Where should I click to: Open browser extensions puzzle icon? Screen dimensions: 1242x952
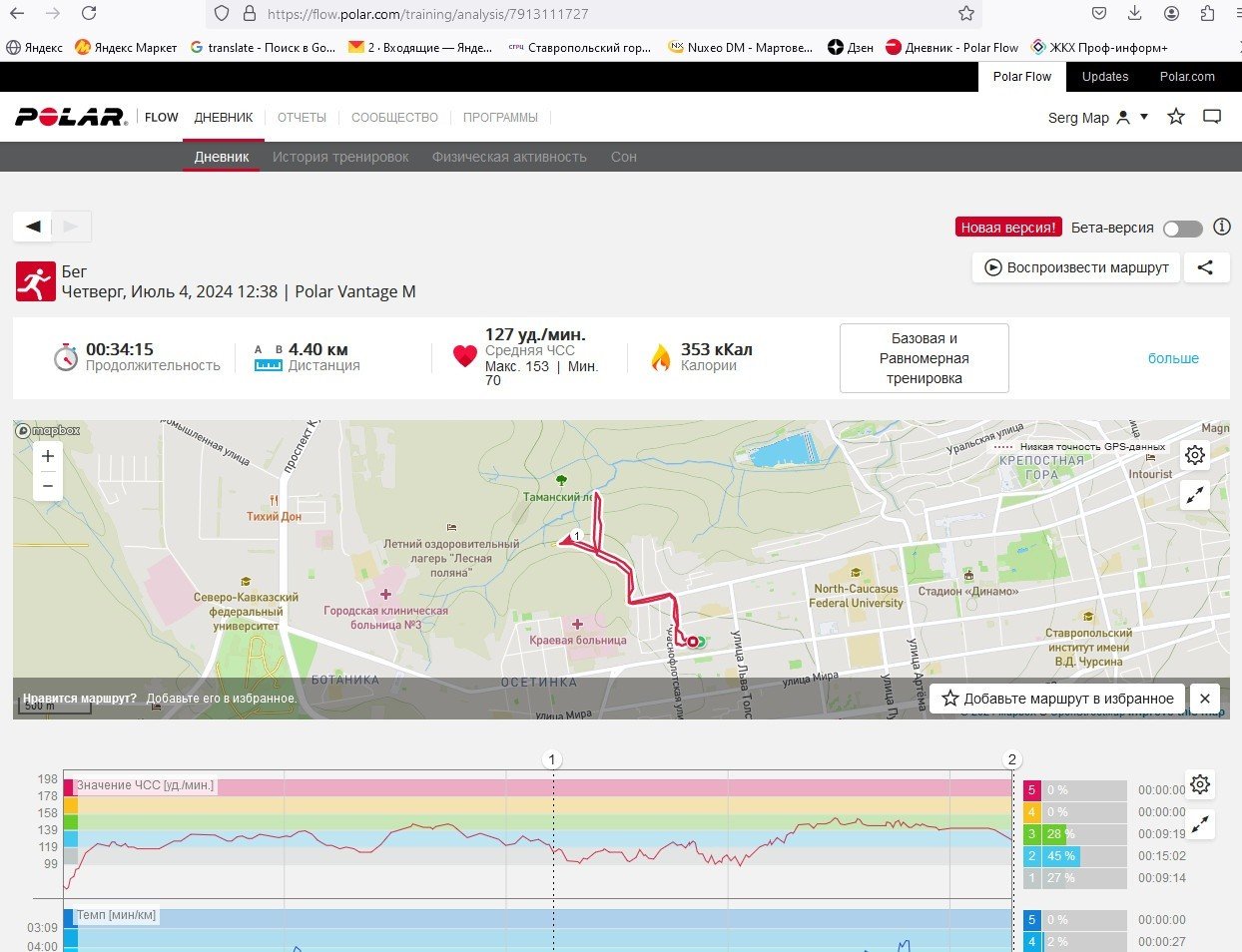tap(1207, 13)
